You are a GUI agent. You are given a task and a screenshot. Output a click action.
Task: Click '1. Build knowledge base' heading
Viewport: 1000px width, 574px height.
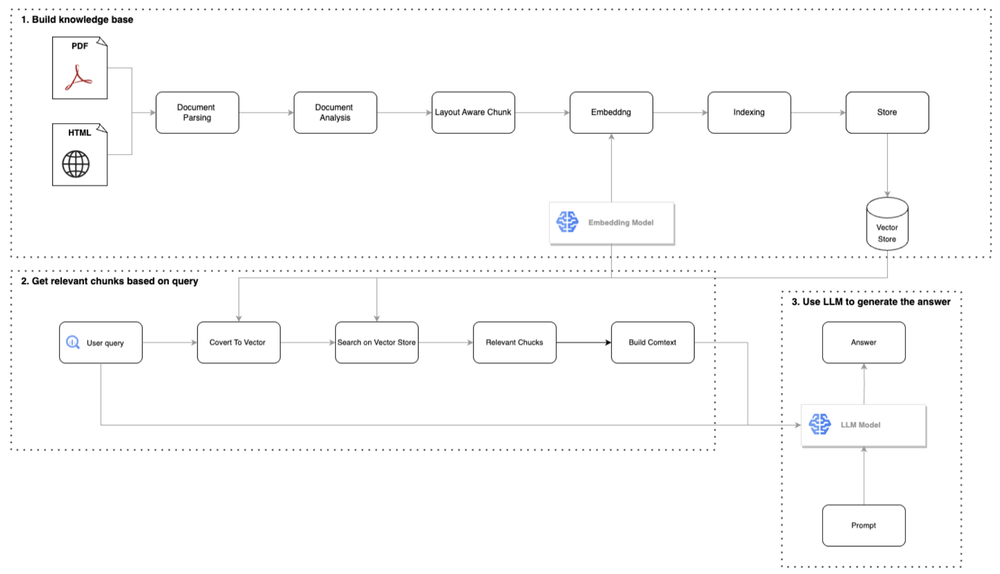pyautogui.click(x=77, y=20)
